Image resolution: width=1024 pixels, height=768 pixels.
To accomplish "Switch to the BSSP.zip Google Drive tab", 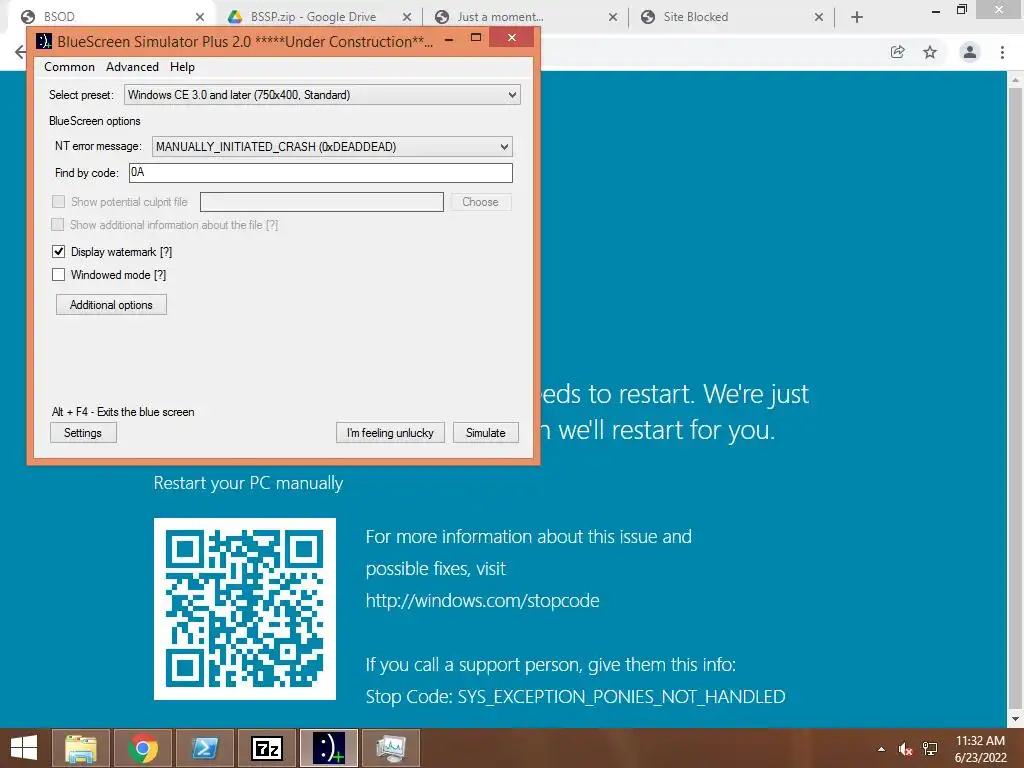I will point(313,17).
